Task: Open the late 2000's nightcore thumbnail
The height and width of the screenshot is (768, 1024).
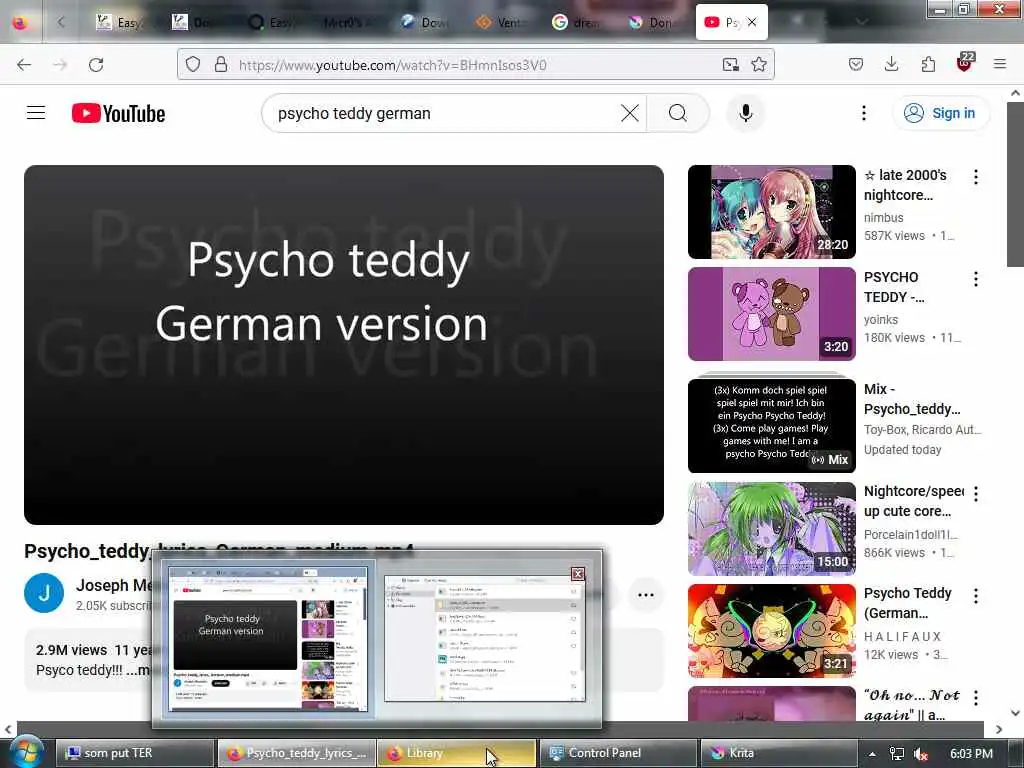Action: pos(771,212)
